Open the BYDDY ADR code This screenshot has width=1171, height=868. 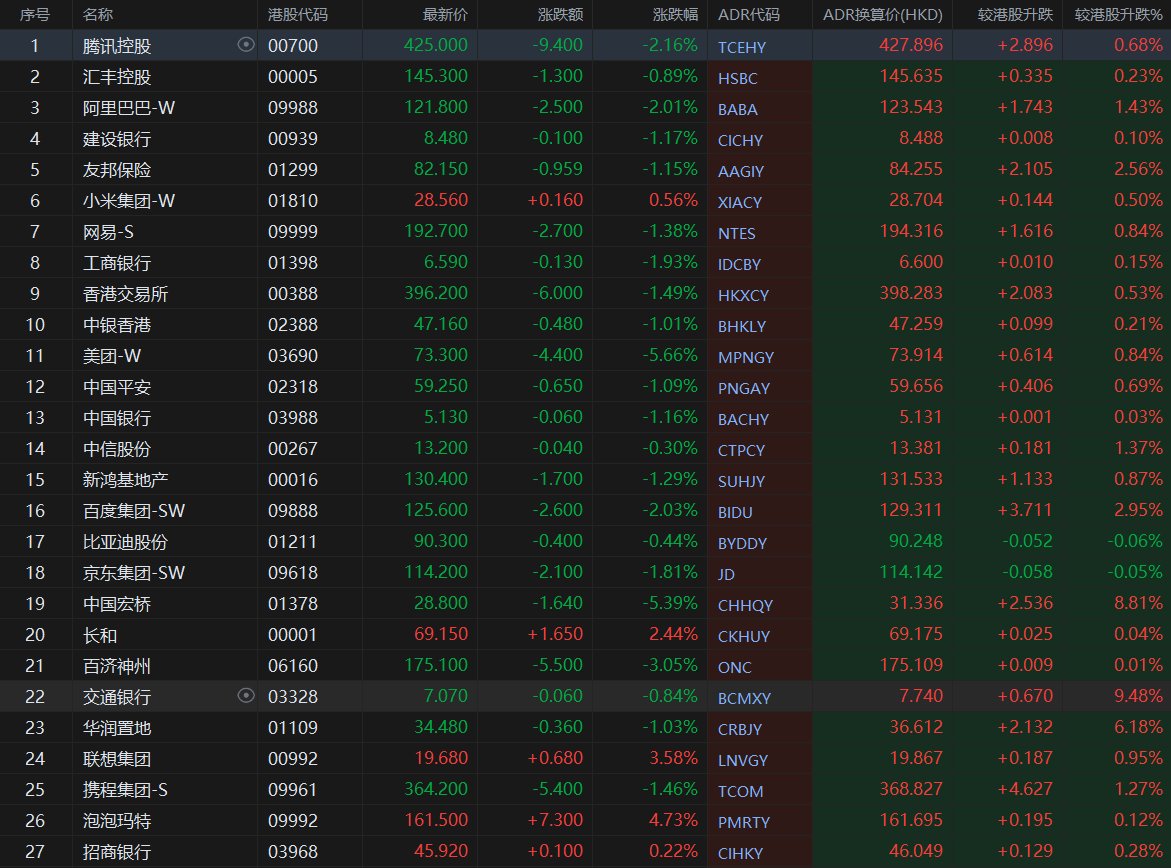pos(742,543)
